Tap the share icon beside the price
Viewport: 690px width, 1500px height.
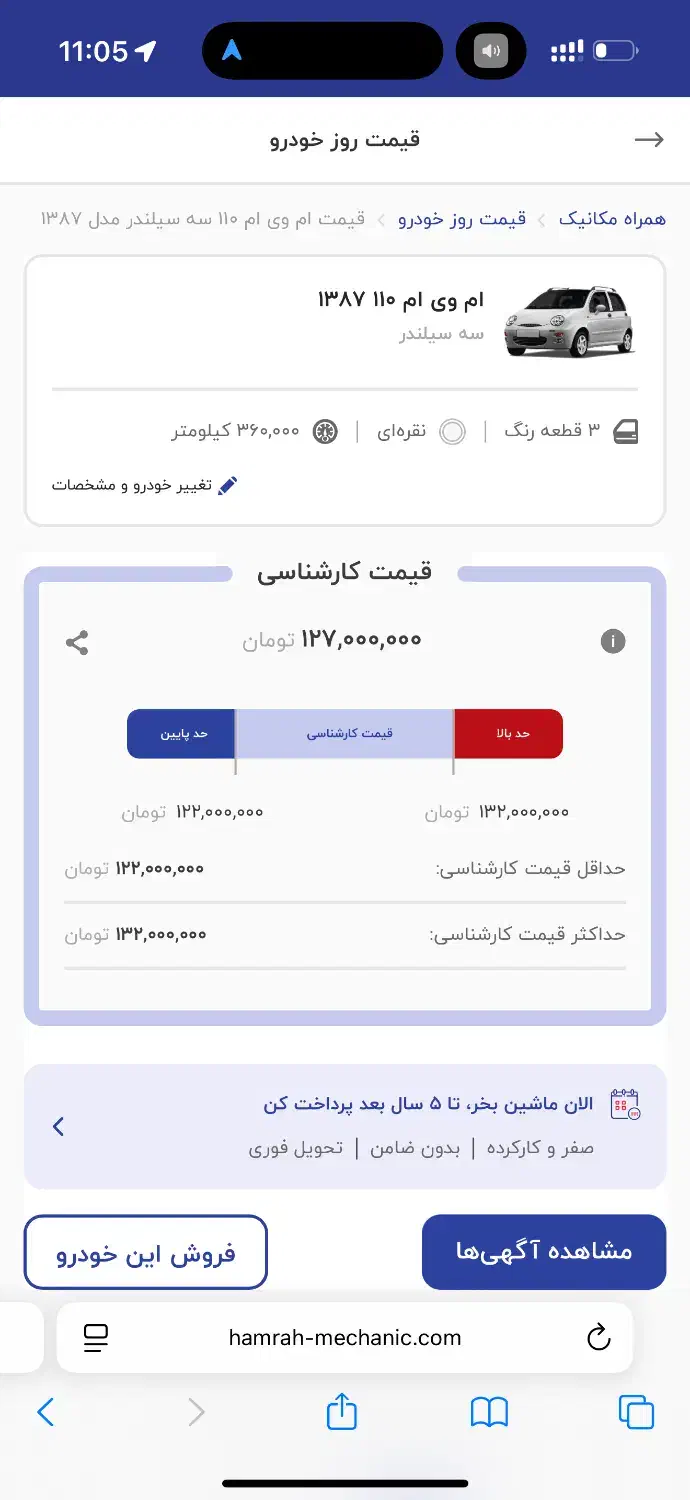click(x=77, y=642)
